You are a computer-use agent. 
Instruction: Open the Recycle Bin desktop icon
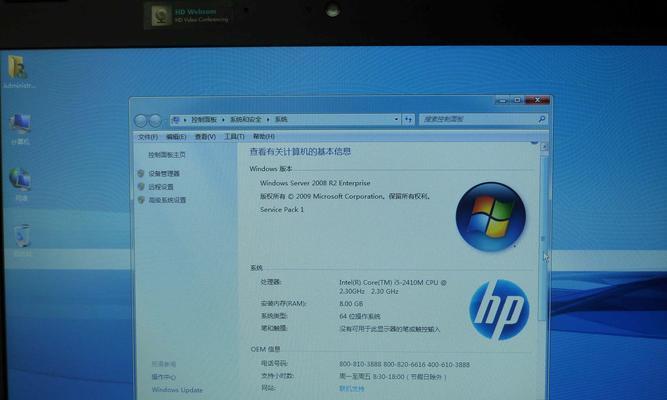[x=22, y=241]
